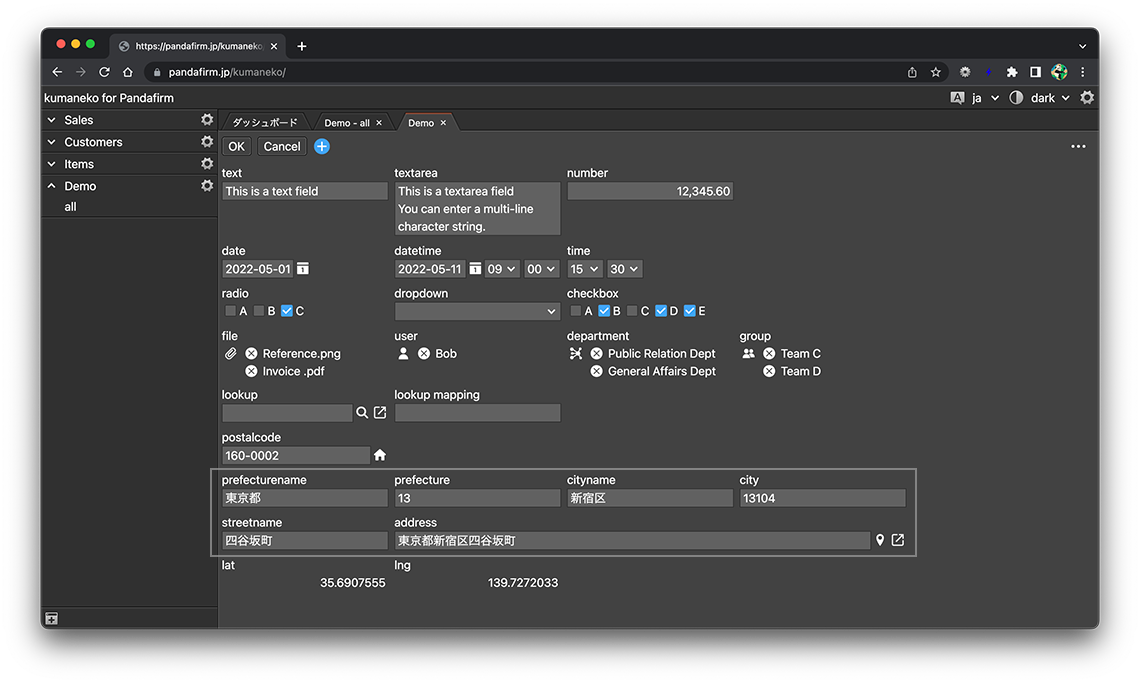1140x683 pixels.
Task: Click the postalcode input field
Action: point(295,455)
